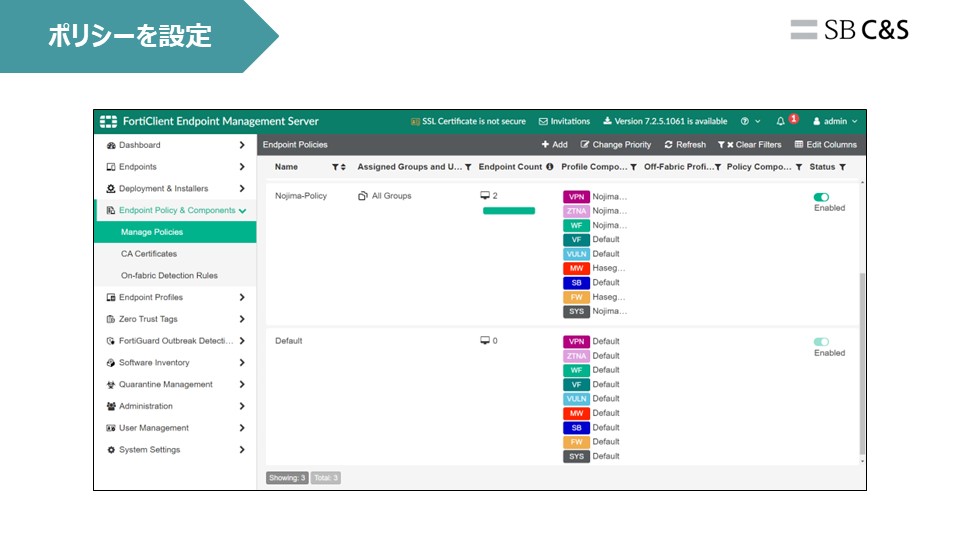The width and height of the screenshot is (960, 540).
Task: Click the Administration people icon
Action: click(x=111, y=406)
